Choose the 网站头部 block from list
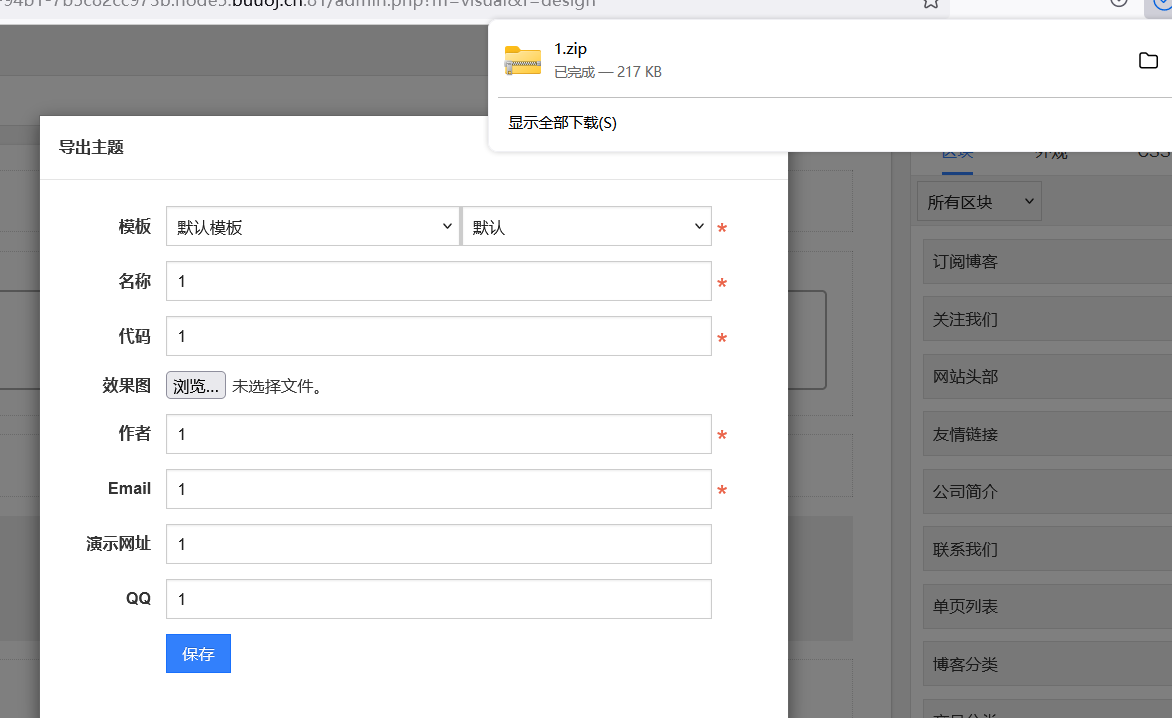The width and height of the screenshot is (1172, 718). coord(1045,377)
